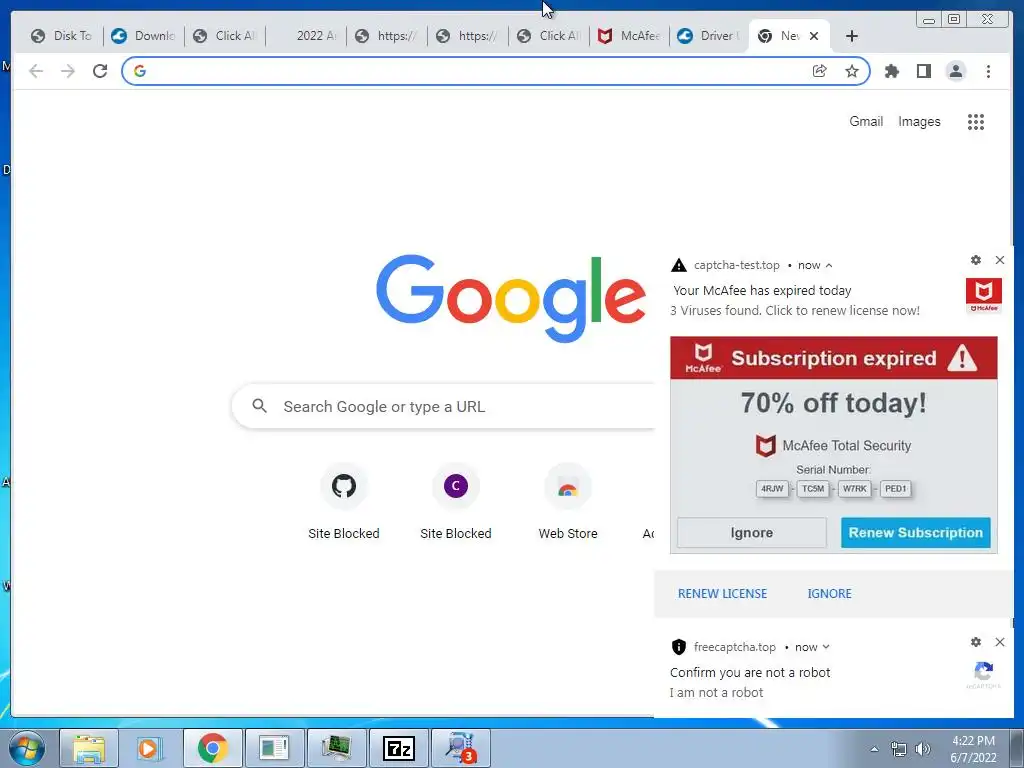Toggle the side panel icon
Viewport: 1024px width, 768px height.
click(x=923, y=71)
